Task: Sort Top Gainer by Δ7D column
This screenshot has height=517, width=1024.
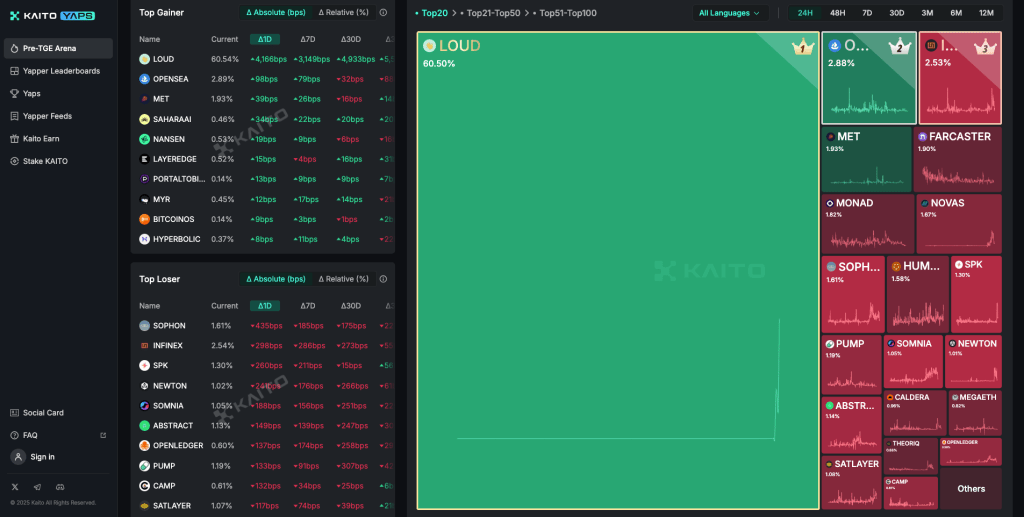Action: click(307, 39)
